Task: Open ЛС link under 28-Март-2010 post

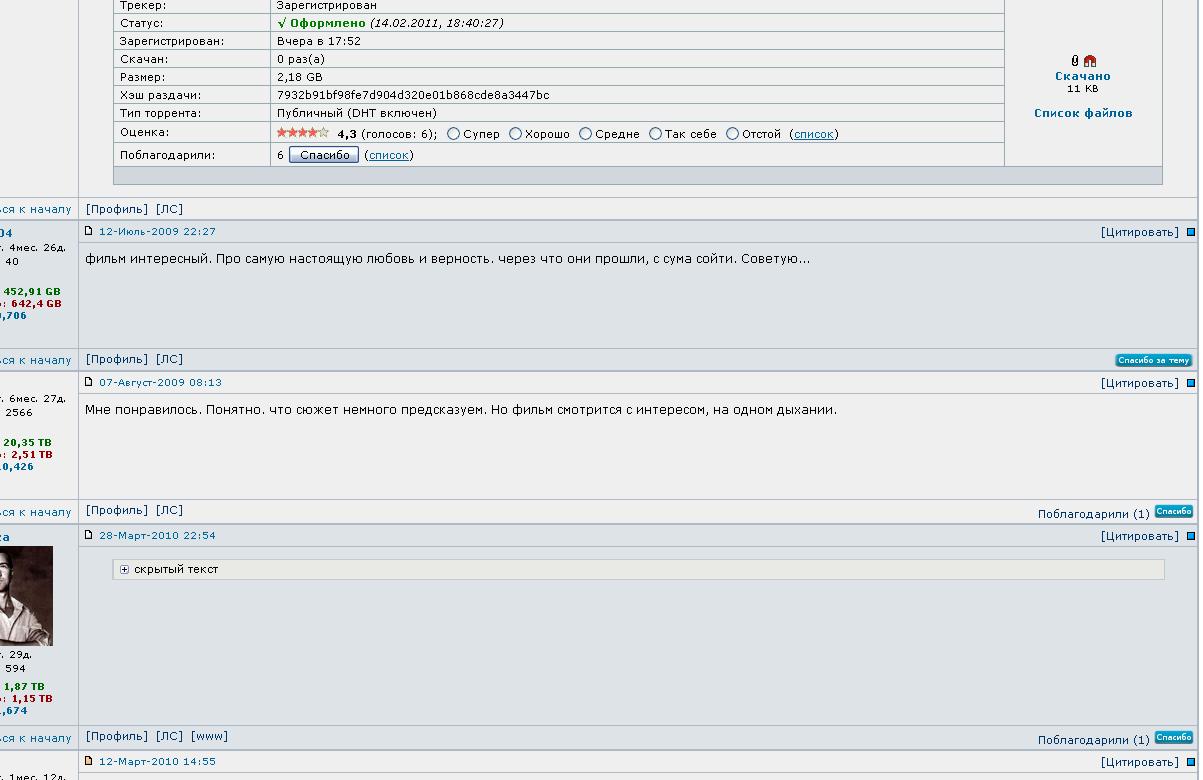Action: (170, 736)
